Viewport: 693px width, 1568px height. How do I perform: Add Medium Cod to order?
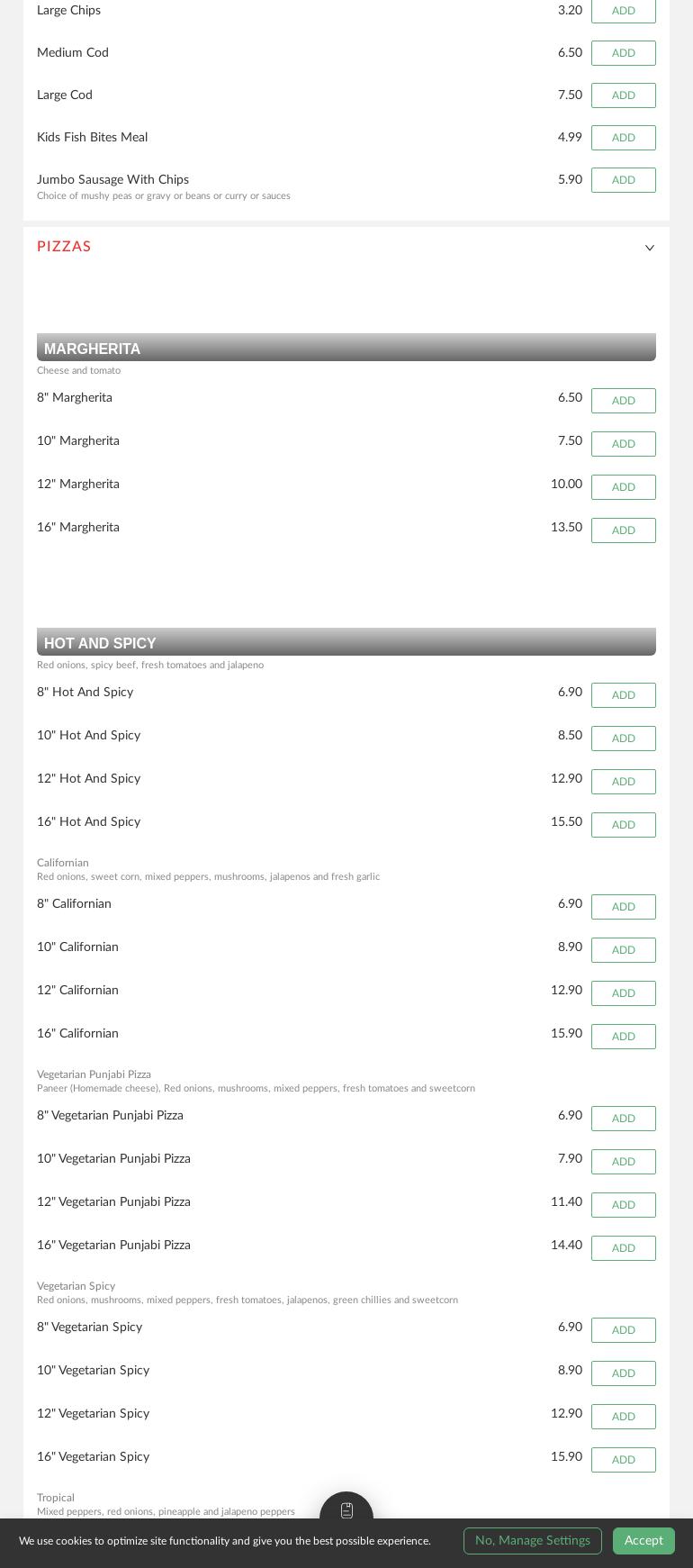(623, 52)
